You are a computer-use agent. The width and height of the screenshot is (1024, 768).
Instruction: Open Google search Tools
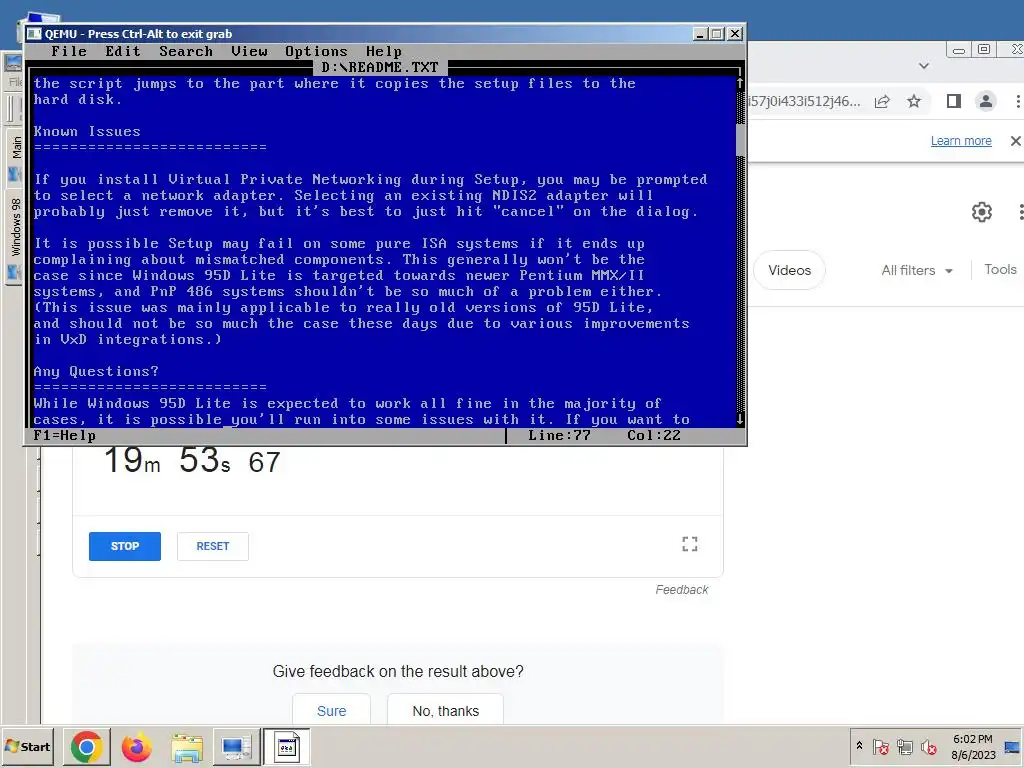(1000, 270)
